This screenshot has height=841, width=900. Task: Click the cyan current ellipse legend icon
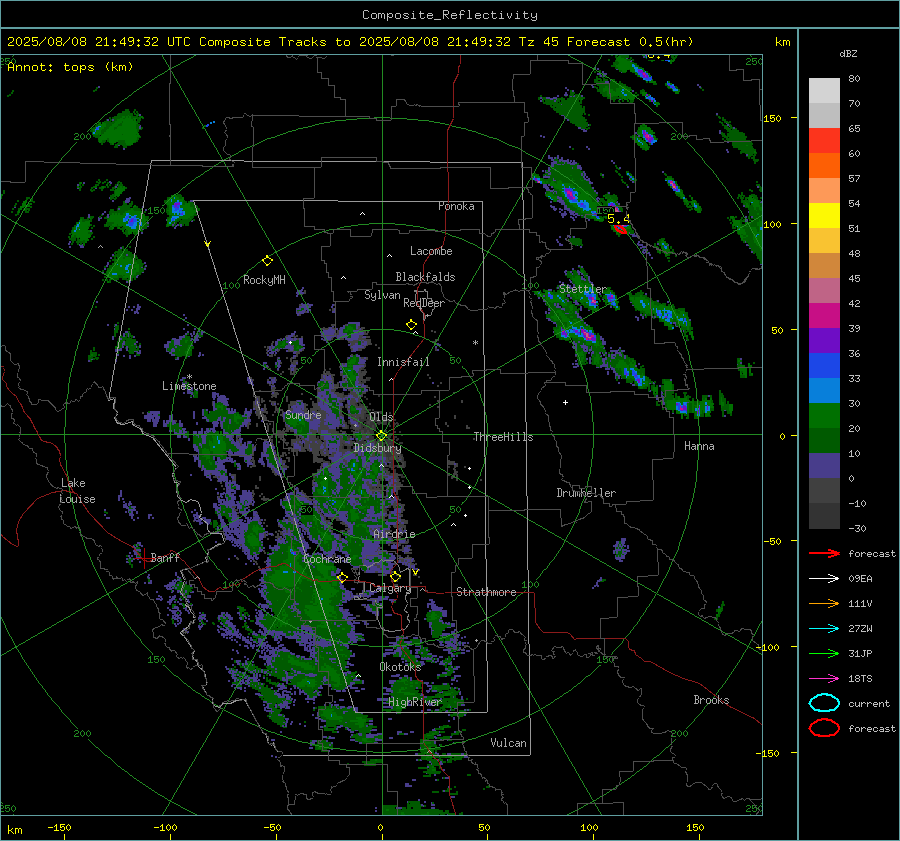[824, 703]
